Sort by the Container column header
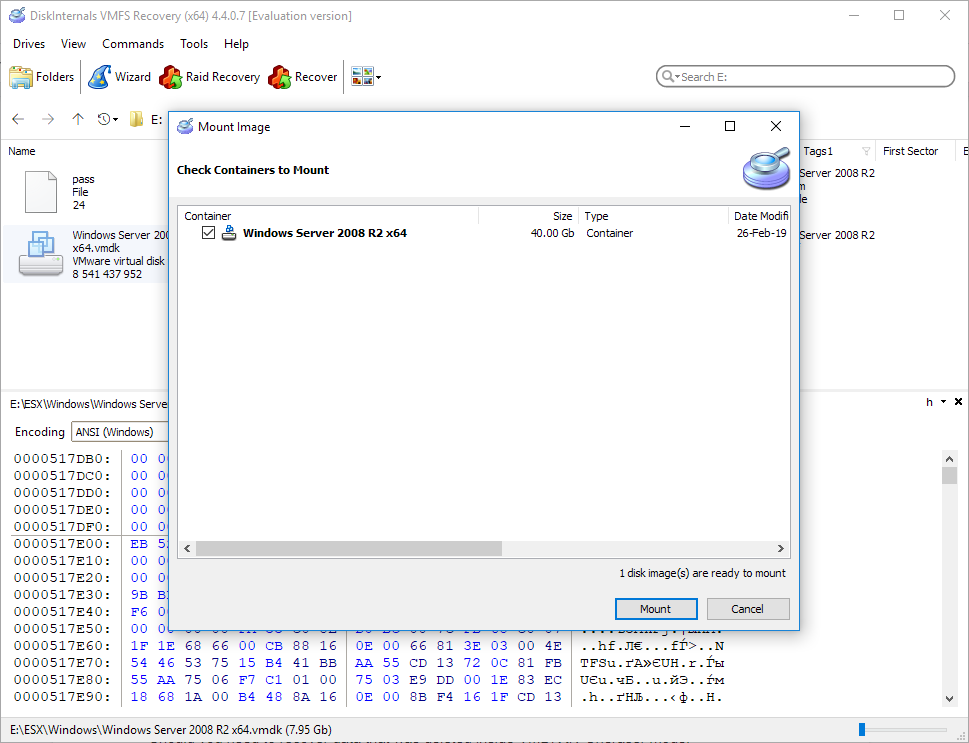This screenshot has width=969, height=743. (328, 216)
